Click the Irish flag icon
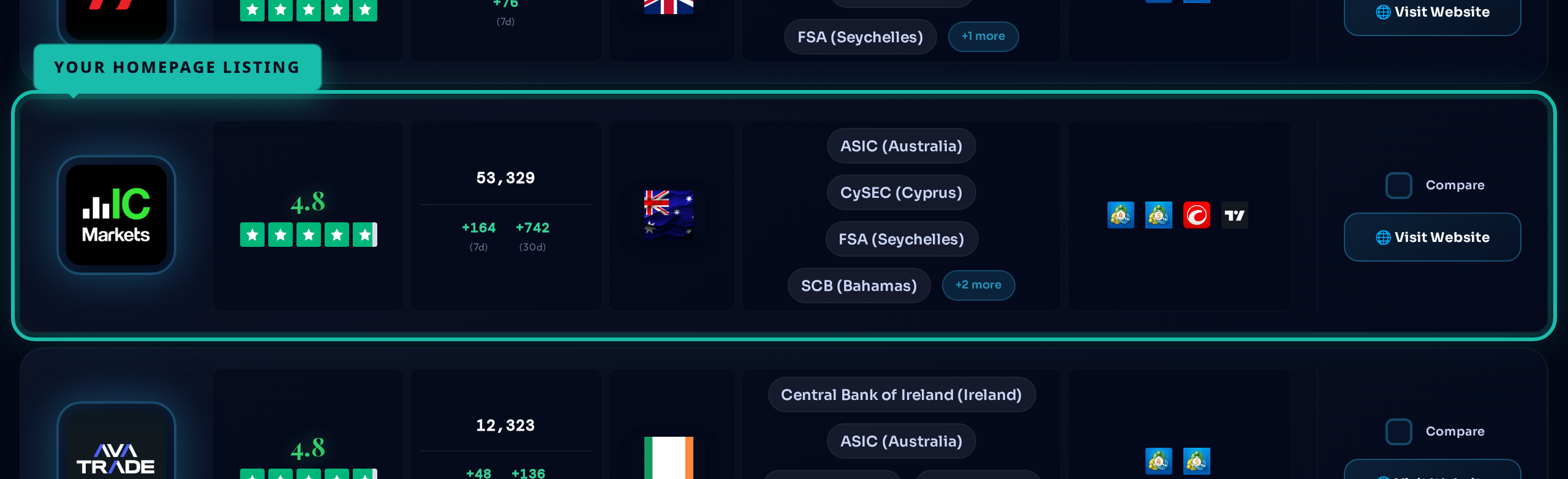This screenshot has height=479, width=1568. 668,457
